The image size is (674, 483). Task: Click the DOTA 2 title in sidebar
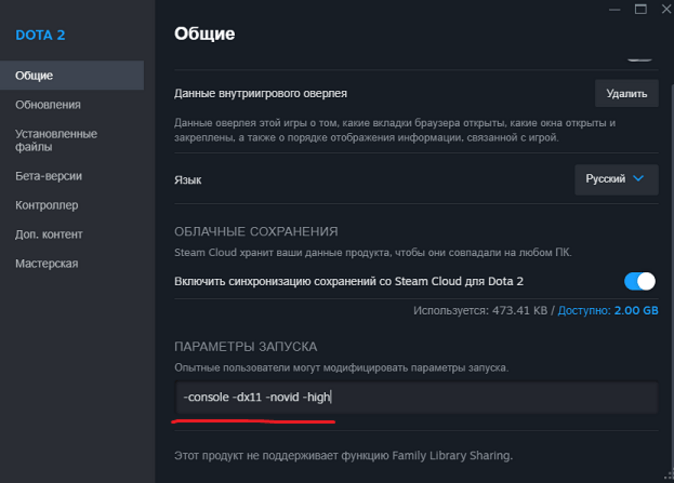point(40,35)
